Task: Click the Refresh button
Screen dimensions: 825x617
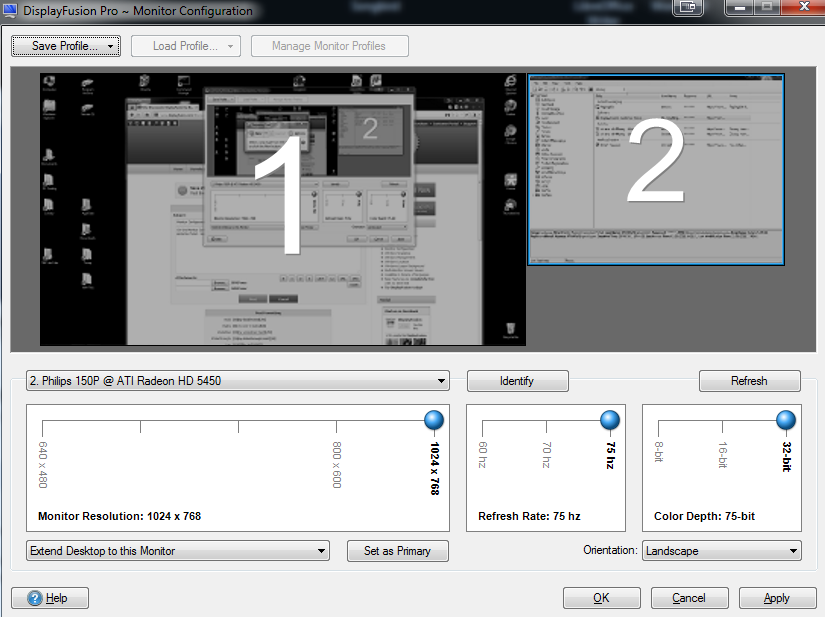Action: click(749, 381)
